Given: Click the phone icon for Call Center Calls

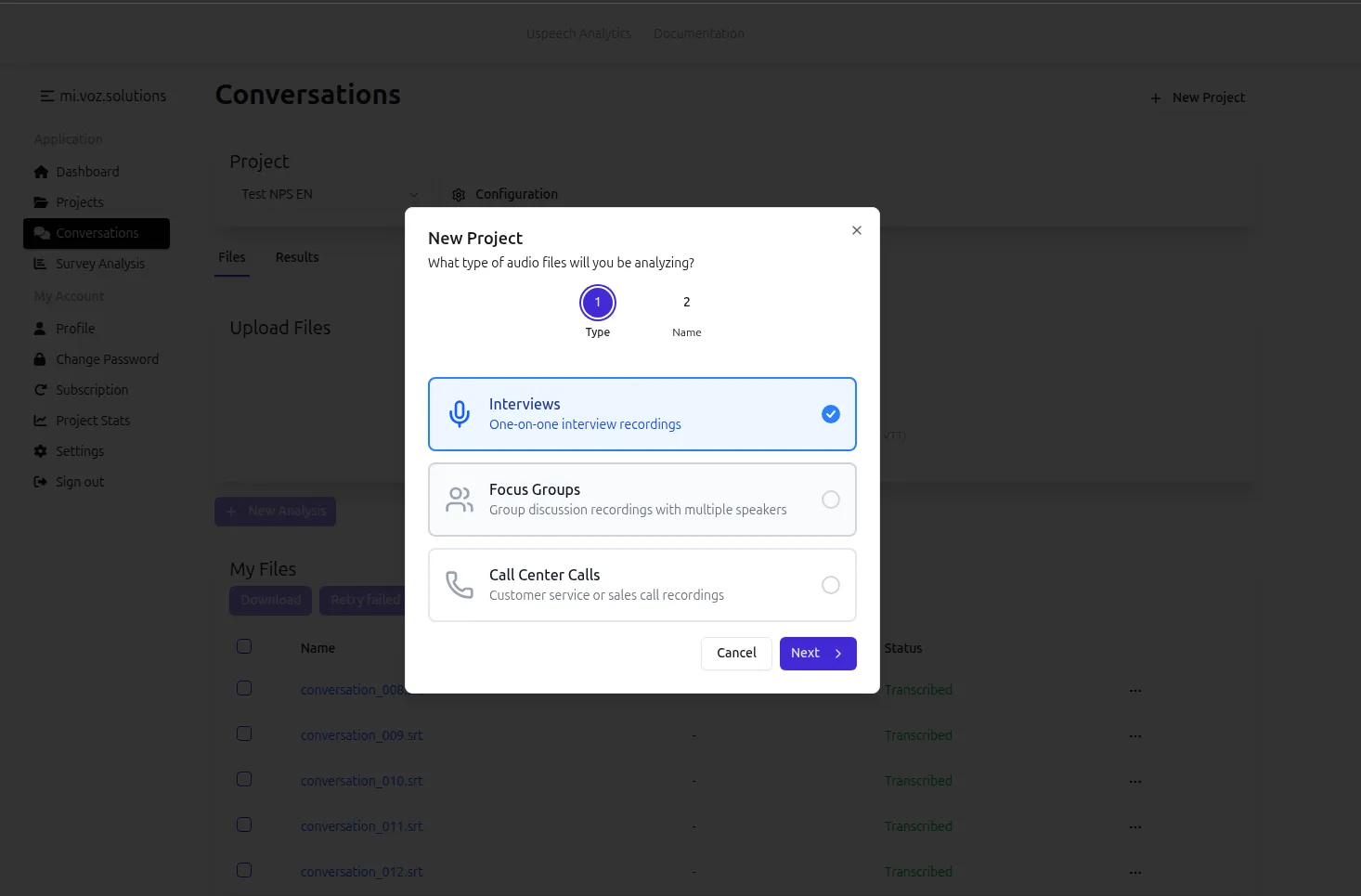Looking at the screenshot, I should pyautogui.click(x=460, y=585).
